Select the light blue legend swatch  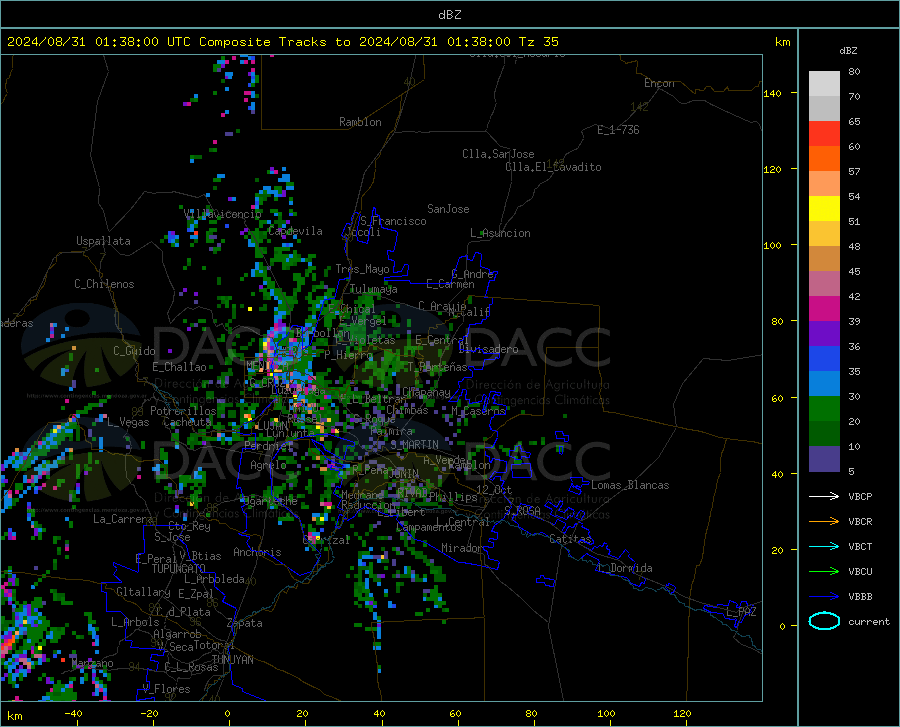pyautogui.click(x=824, y=384)
